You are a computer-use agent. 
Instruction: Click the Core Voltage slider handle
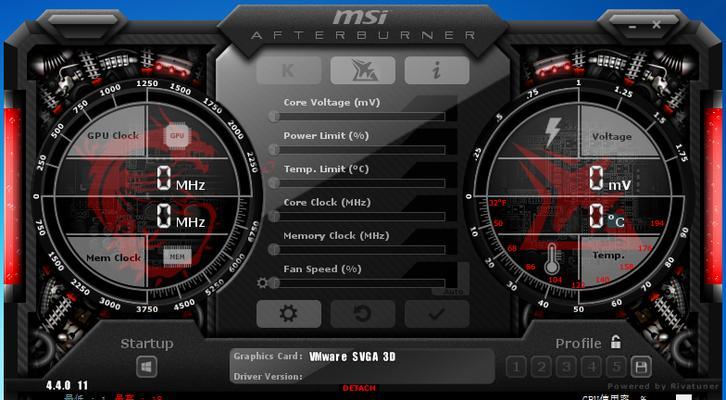(x=274, y=116)
